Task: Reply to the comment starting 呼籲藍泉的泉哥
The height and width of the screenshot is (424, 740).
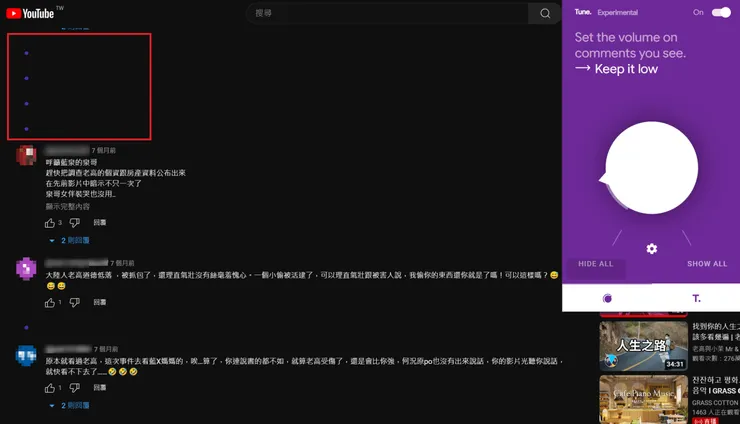Action: pyautogui.click(x=100, y=222)
